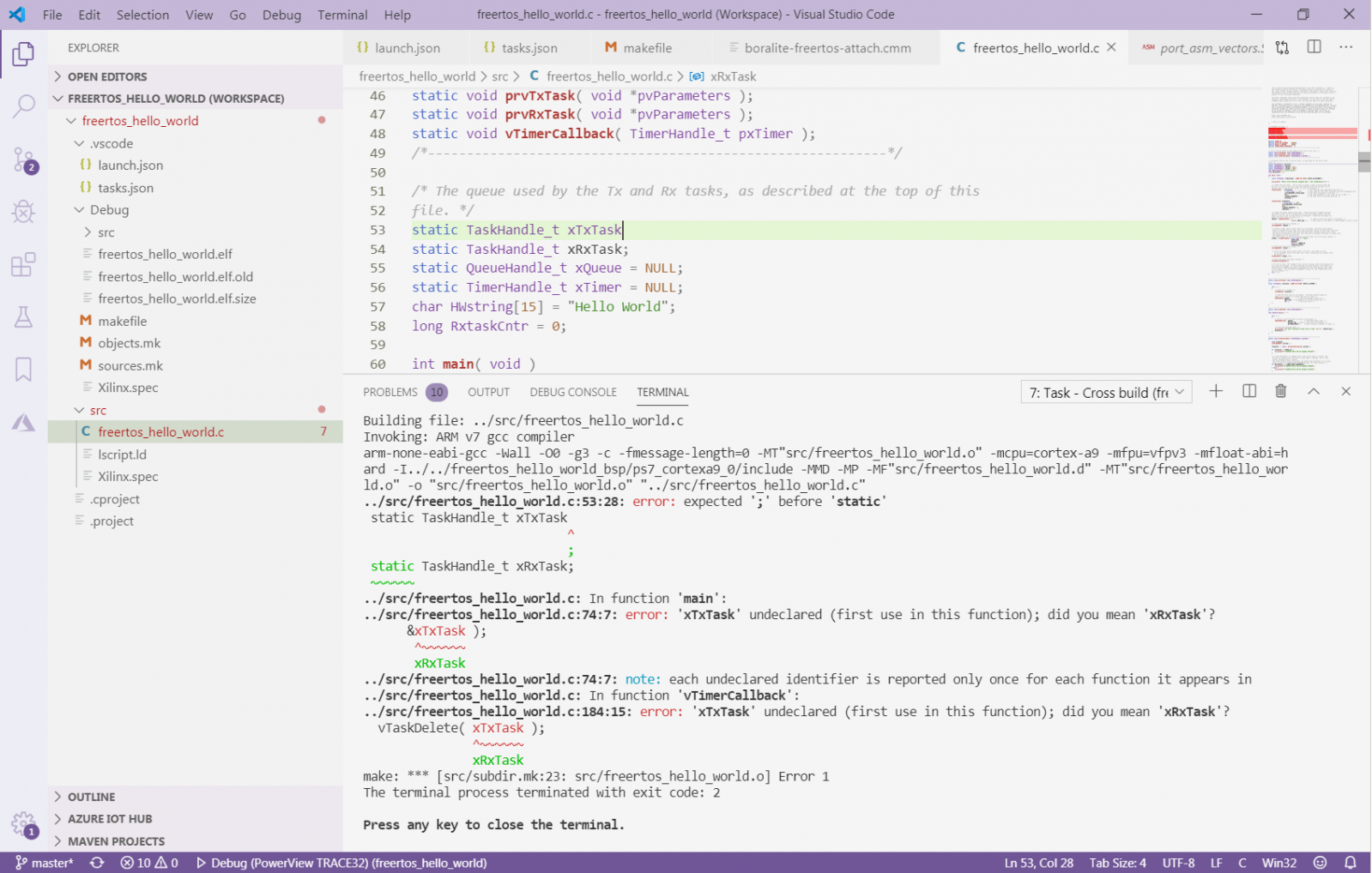Start Debug PowerView TRACE32 from status bar
1372x873 pixels.
tap(341, 863)
